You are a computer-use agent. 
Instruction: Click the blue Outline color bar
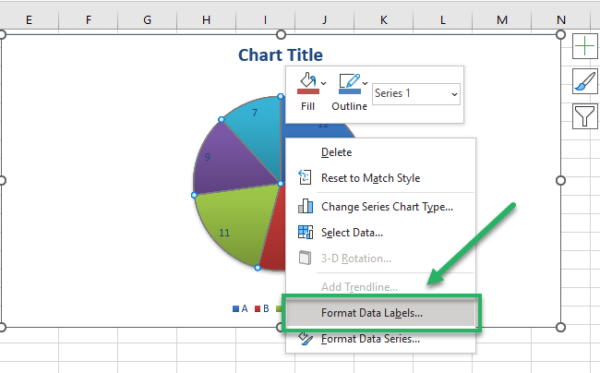point(350,91)
